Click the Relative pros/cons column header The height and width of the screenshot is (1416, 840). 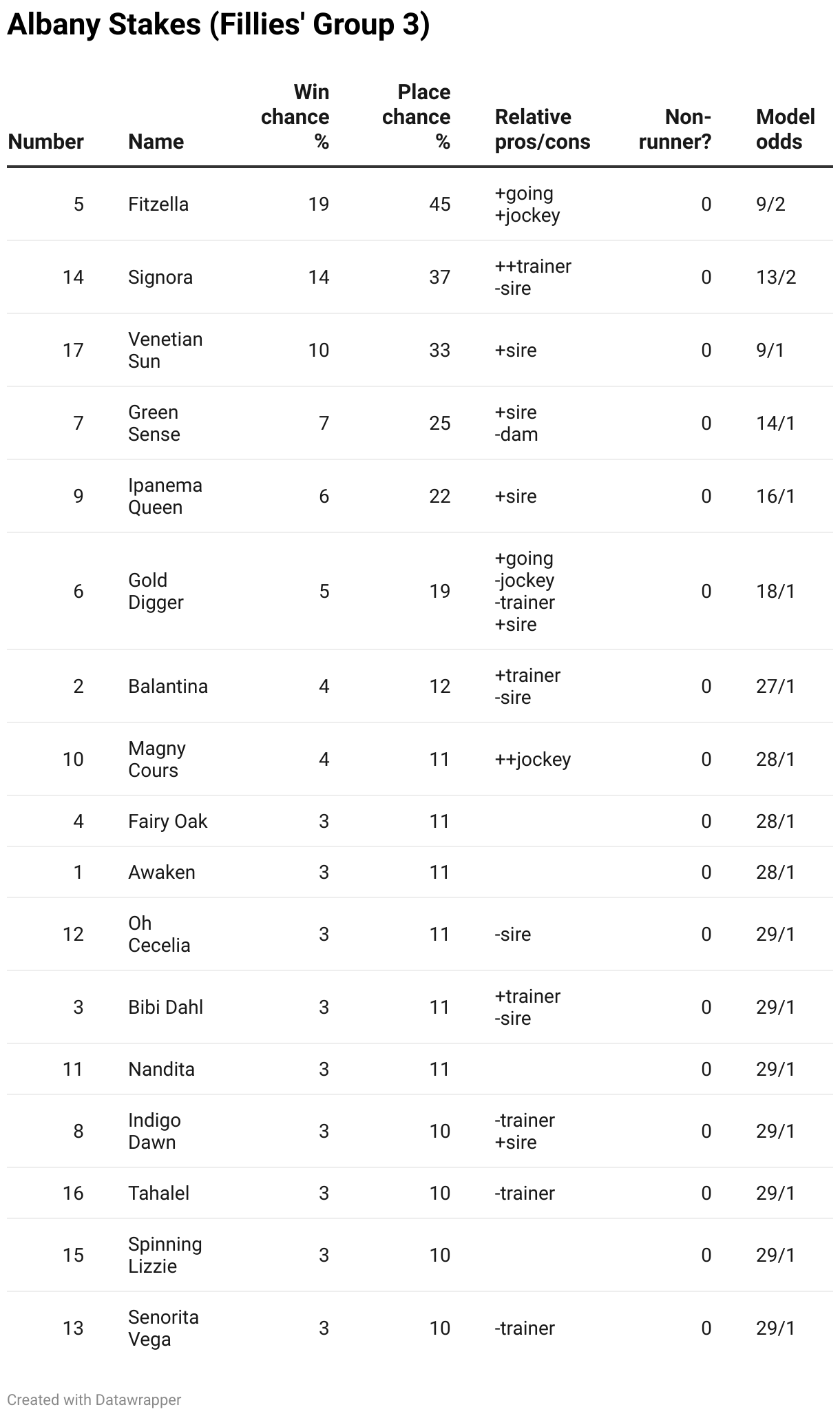pos(543,129)
